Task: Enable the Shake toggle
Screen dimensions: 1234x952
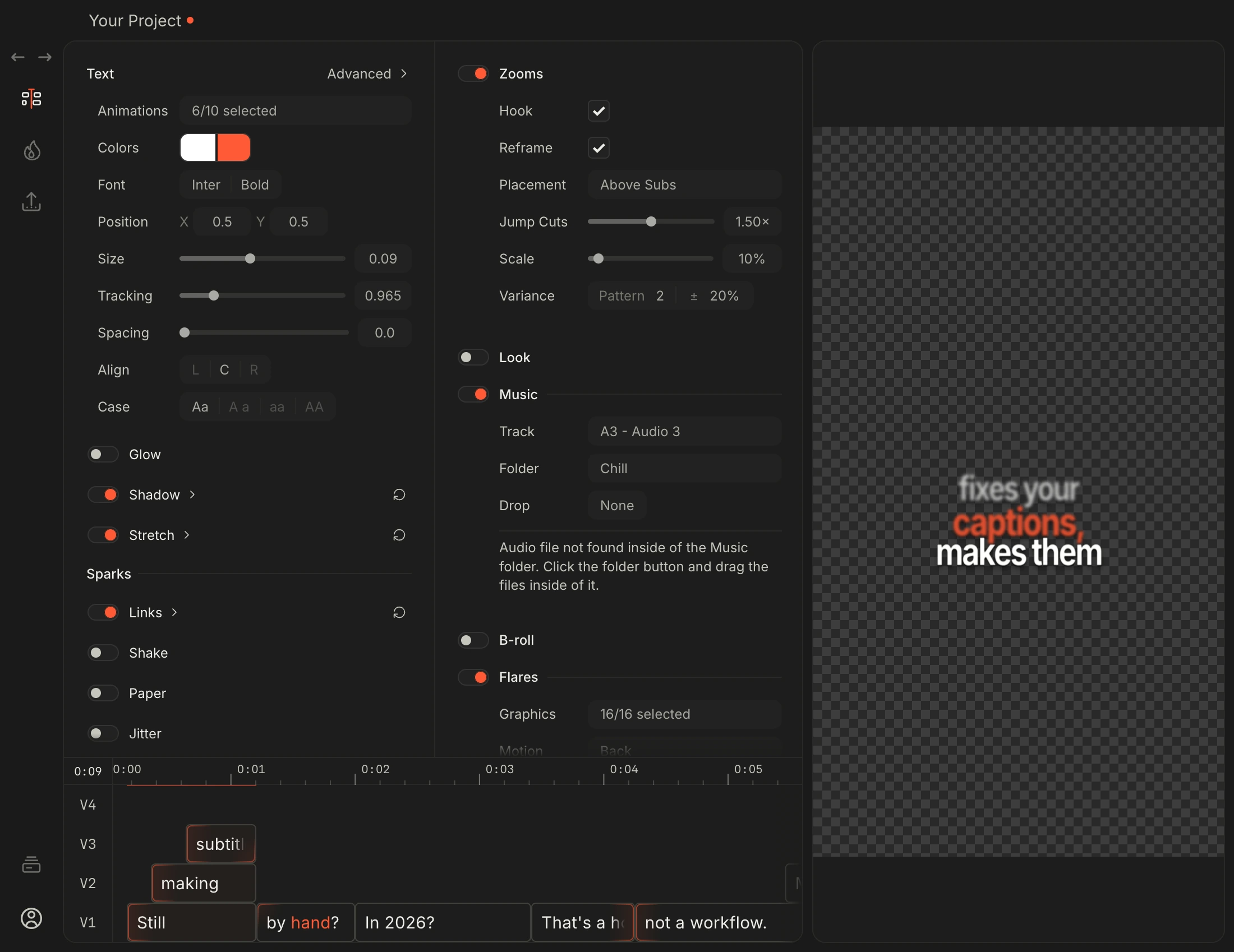Action: point(103,653)
